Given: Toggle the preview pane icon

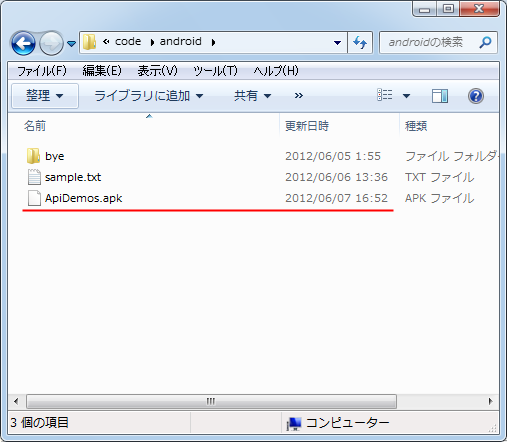Looking at the screenshot, I should [440, 96].
